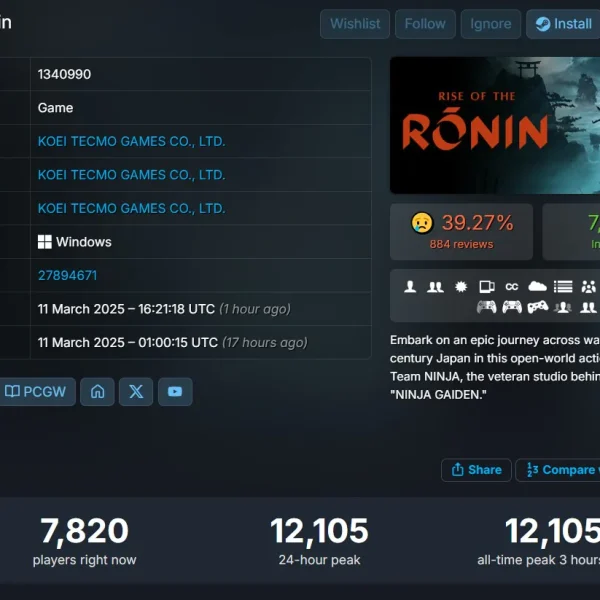This screenshot has width=600, height=600.
Task: Open the homepage link with house icon
Action: pyautogui.click(x=97, y=391)
